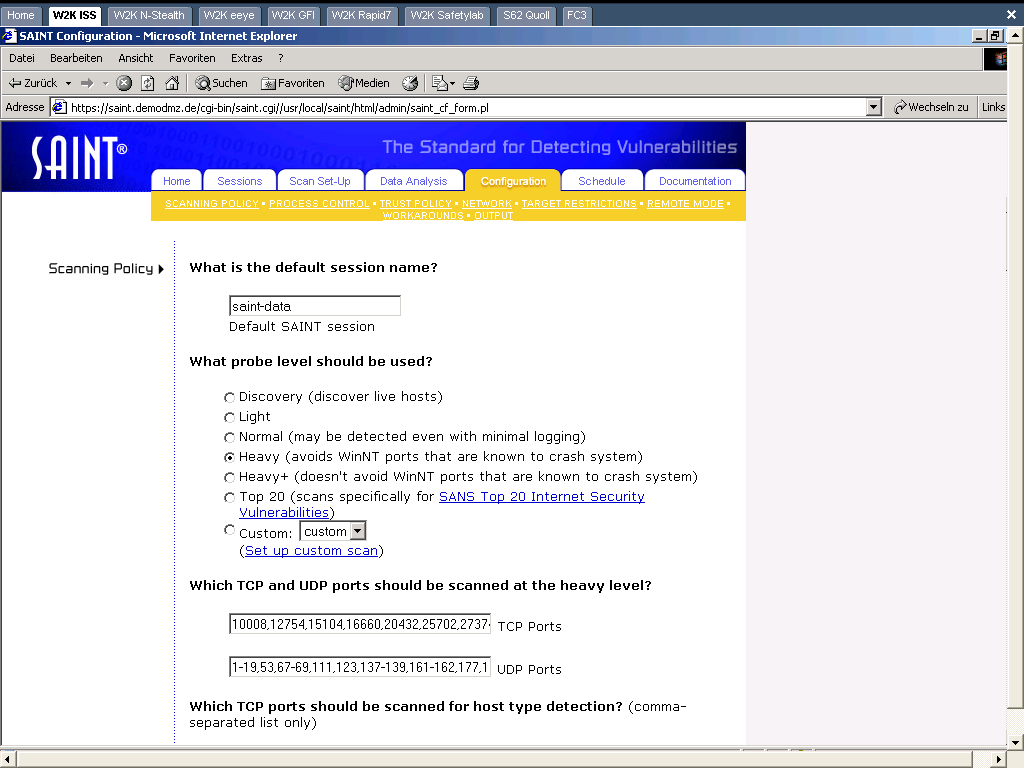Screen dimensions: 1024x768
Task: Click the SAINT logo
Action: tap(79, 157)
